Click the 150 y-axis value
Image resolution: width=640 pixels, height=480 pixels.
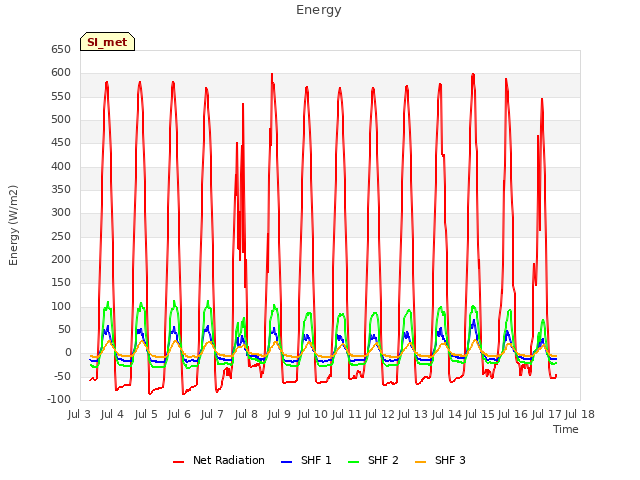[x=61, y=283]
